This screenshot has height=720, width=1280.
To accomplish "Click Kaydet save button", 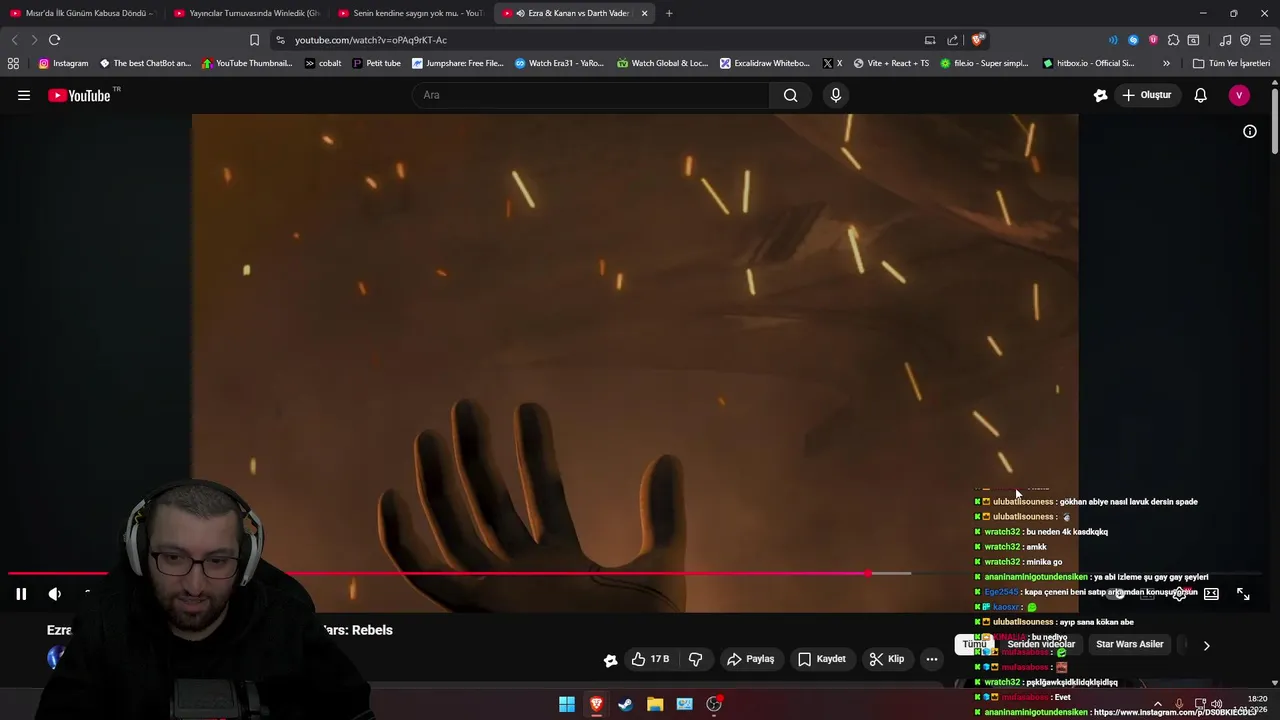I will 822,659.
